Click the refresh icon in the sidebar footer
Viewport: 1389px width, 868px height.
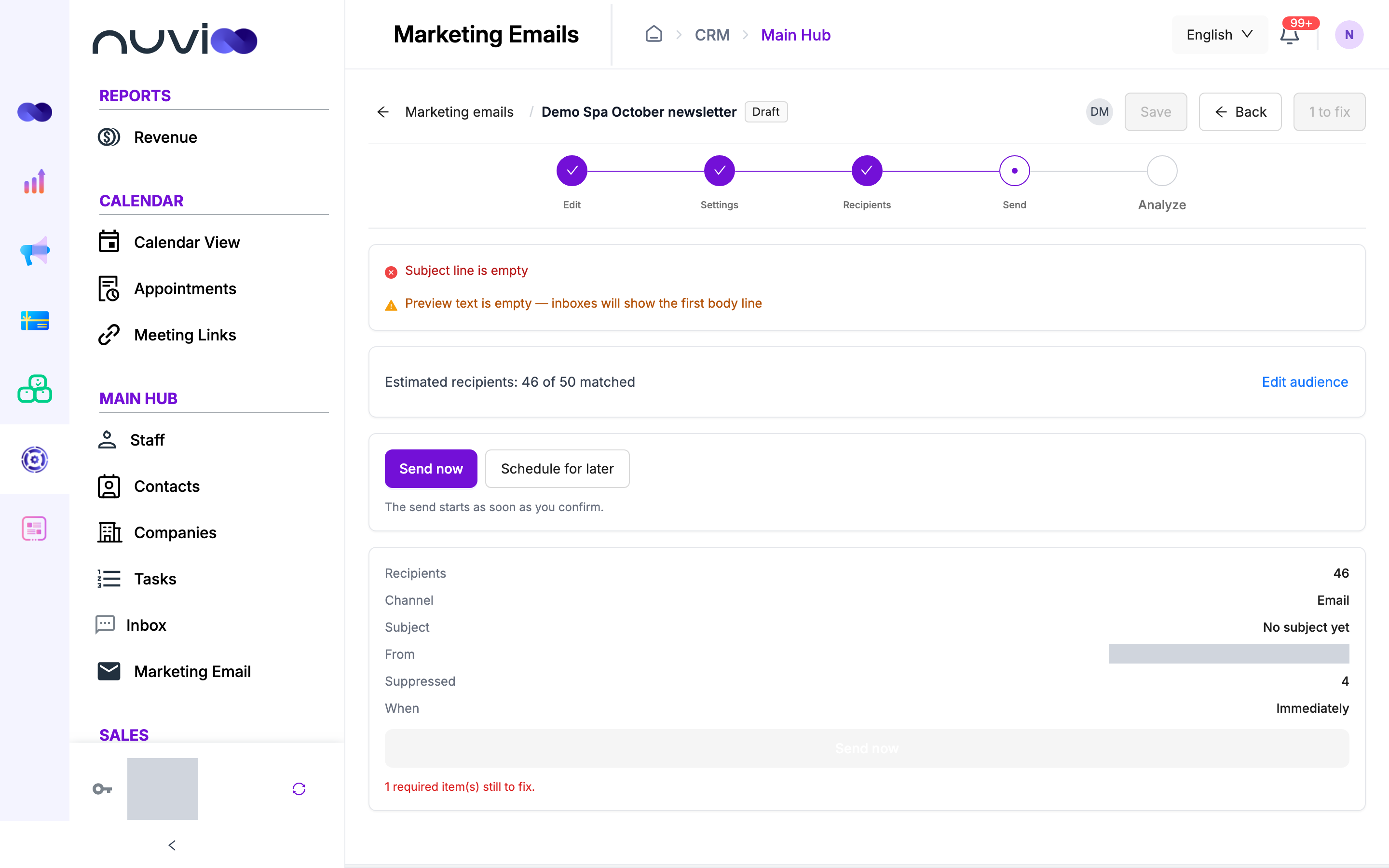pos(299,789)
